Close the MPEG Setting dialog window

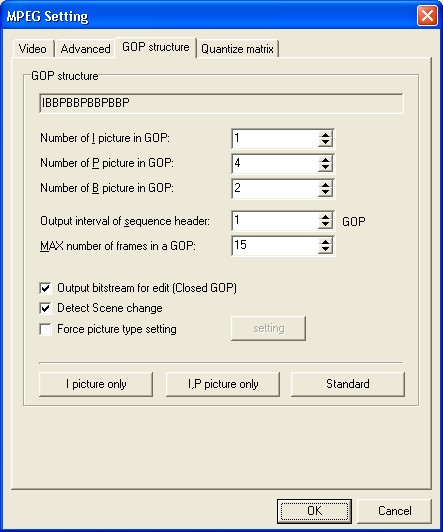(427, 16)
